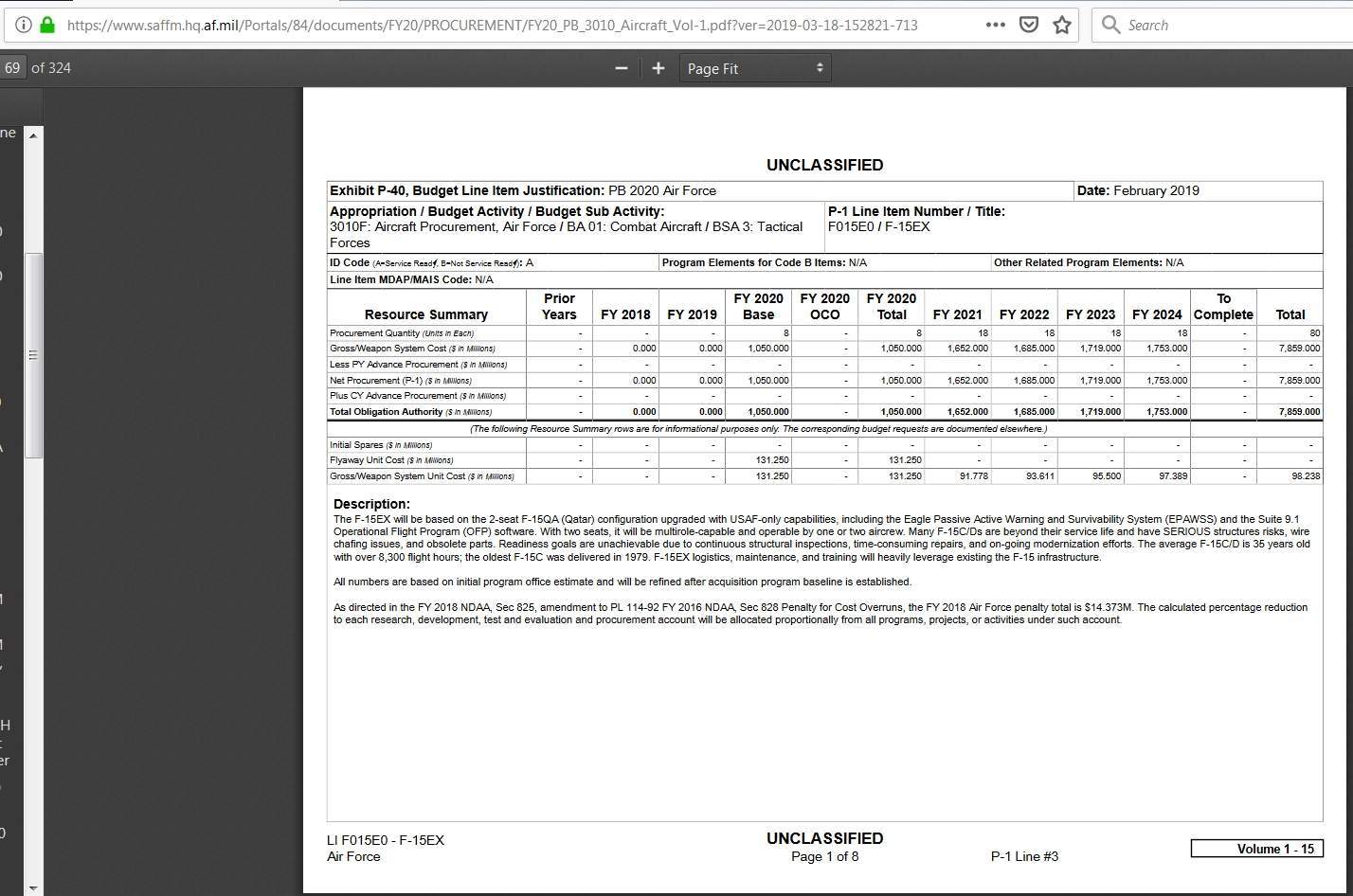Click the Volume 1 - 15 box
This screenshot has height=896, width=1353.
[1256, 849]
